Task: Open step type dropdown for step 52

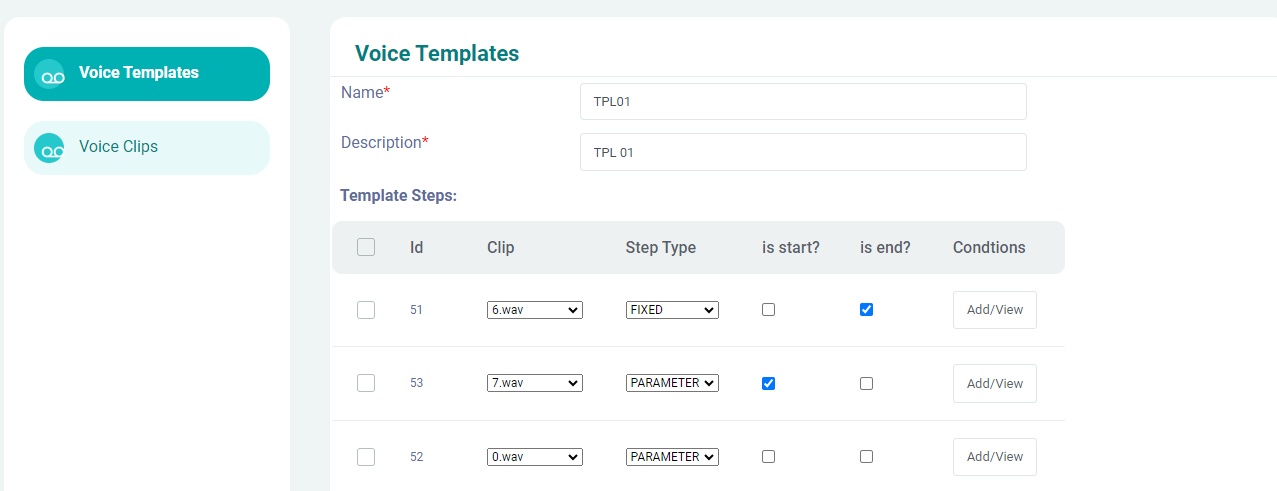Action: pos(672,457)
